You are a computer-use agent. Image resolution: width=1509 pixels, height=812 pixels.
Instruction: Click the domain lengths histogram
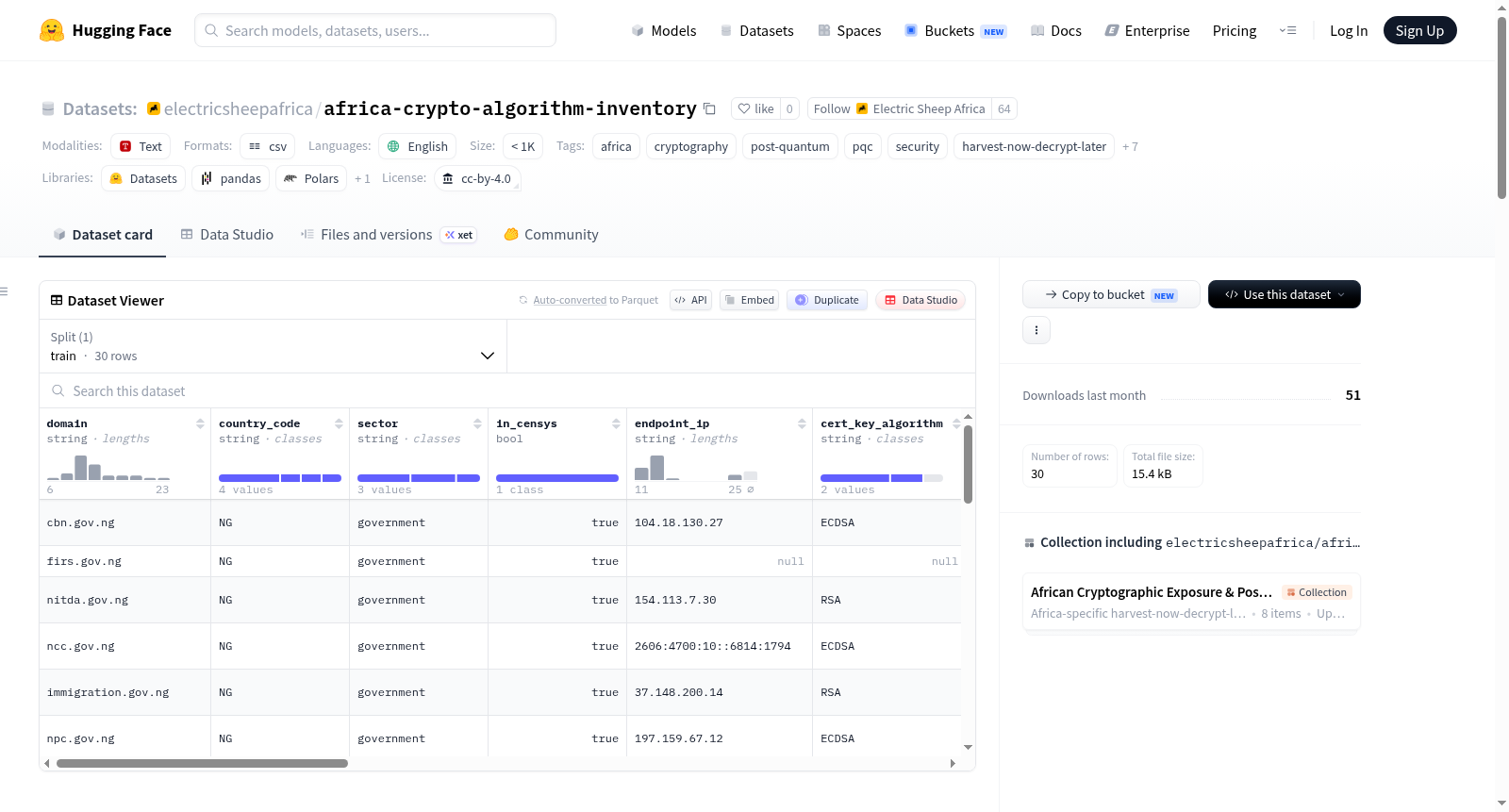coord(108,467)
